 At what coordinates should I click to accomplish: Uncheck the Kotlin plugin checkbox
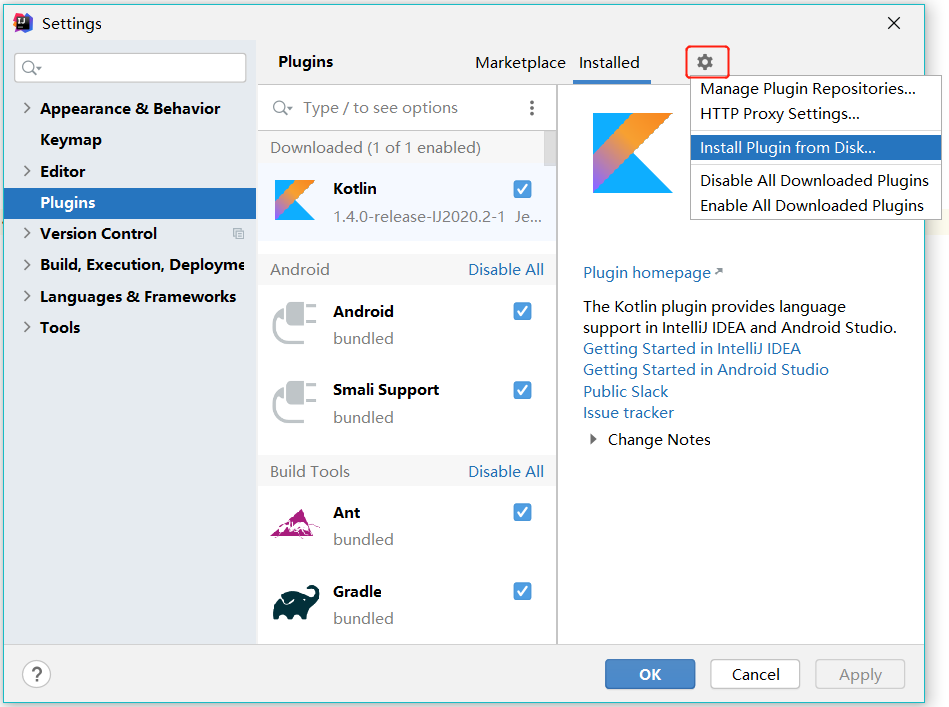(522, 189)
